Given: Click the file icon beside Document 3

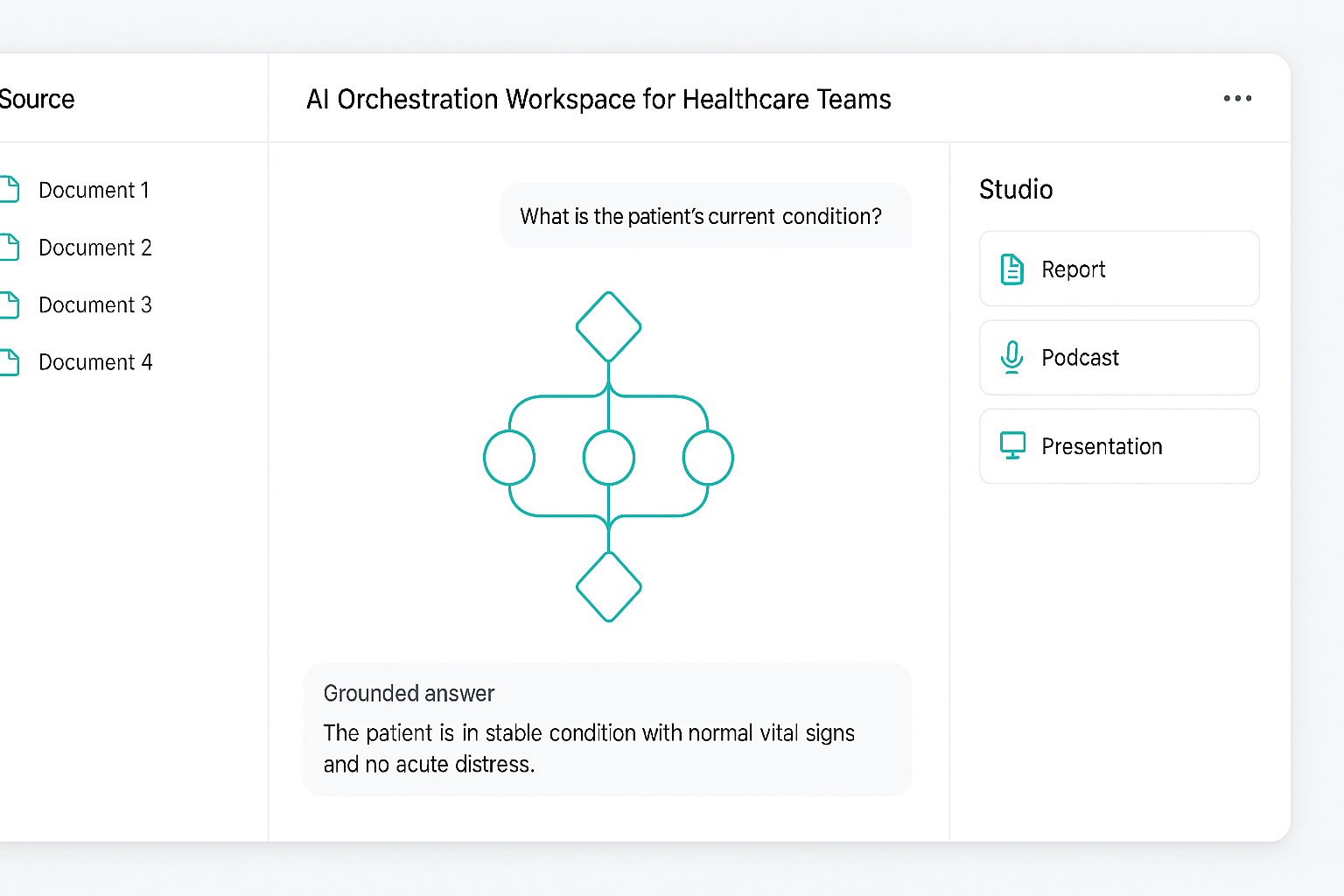Looking at the screenshot, I should [10, 304].
